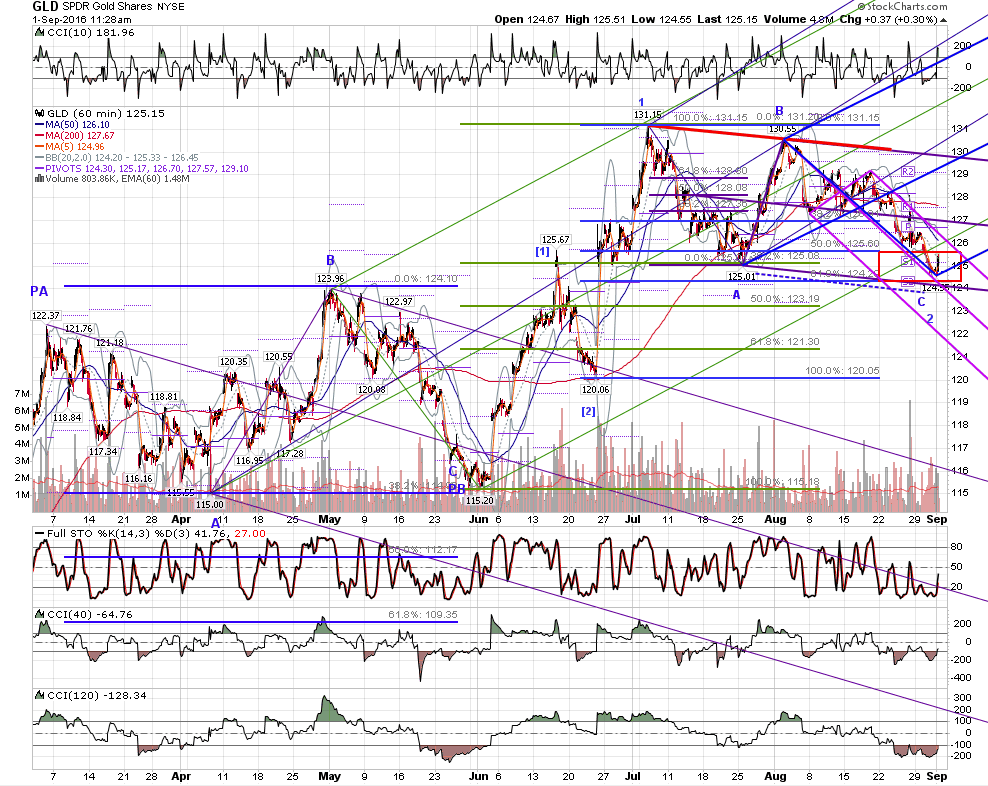Click the Volume 803.86K, EMA(60) legend line
Screen dimensions: 988x786
117,179
